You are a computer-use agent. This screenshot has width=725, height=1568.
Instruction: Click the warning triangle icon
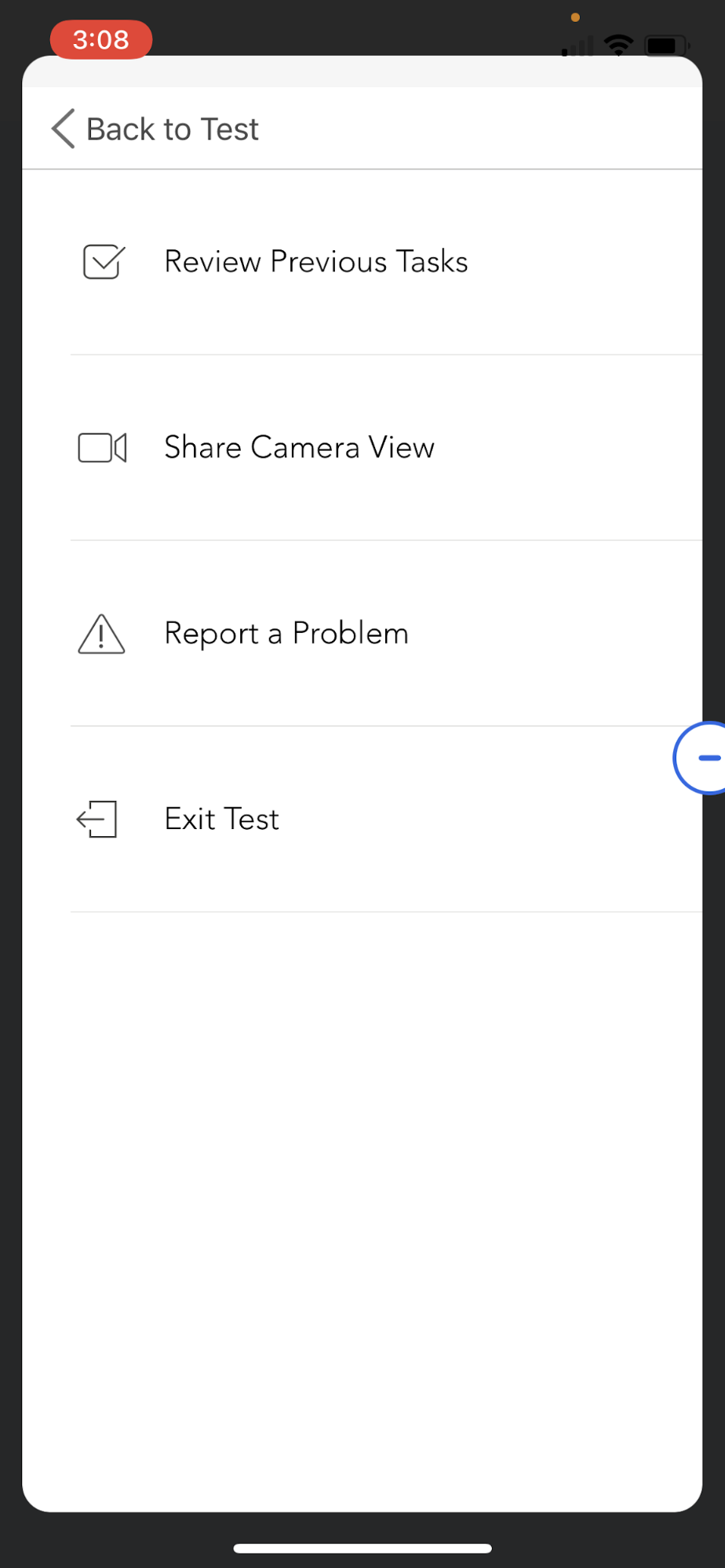click(101, 634)
